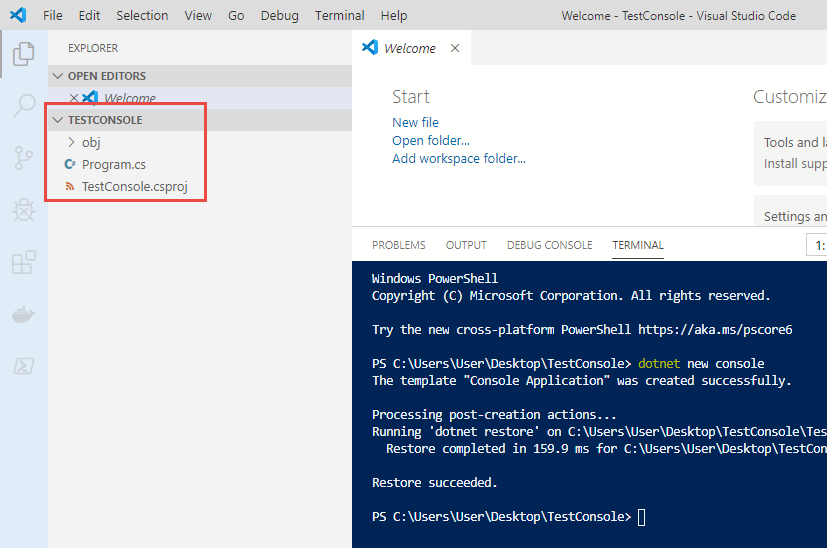Click the 'dotnet' command text in terminal

pos(659,363)
